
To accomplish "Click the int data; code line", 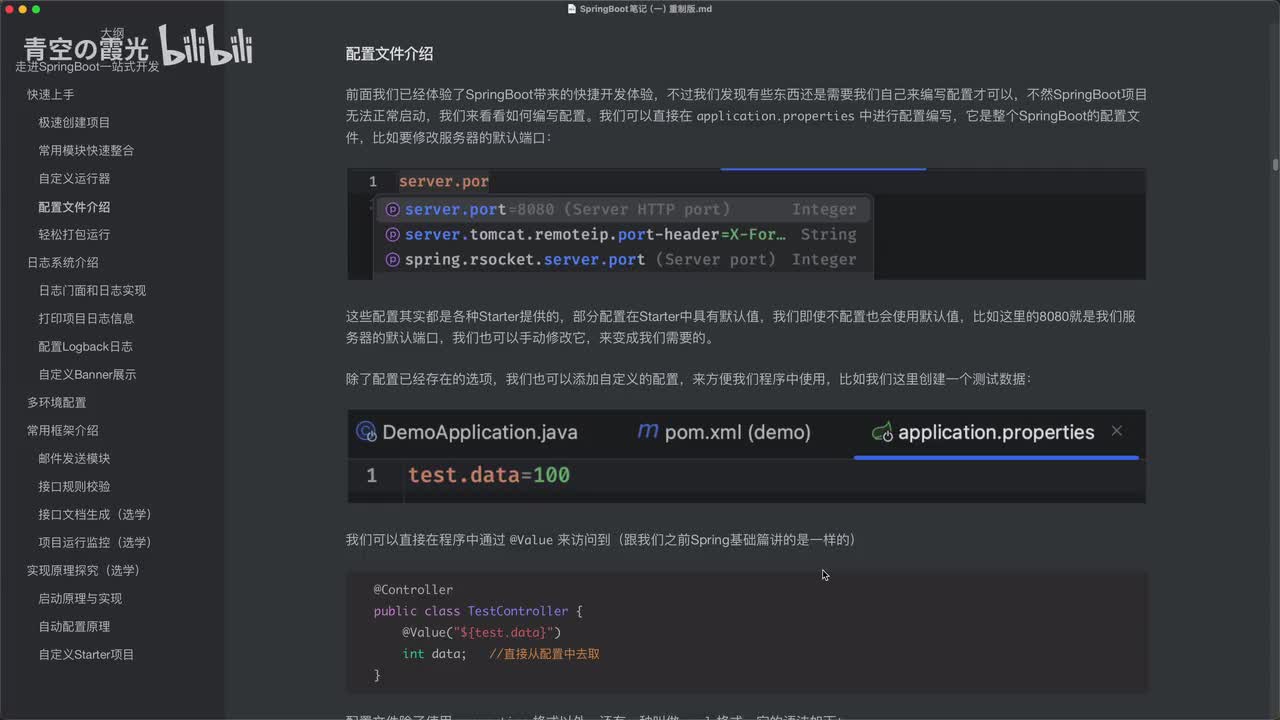I will [x=434, y=654].
